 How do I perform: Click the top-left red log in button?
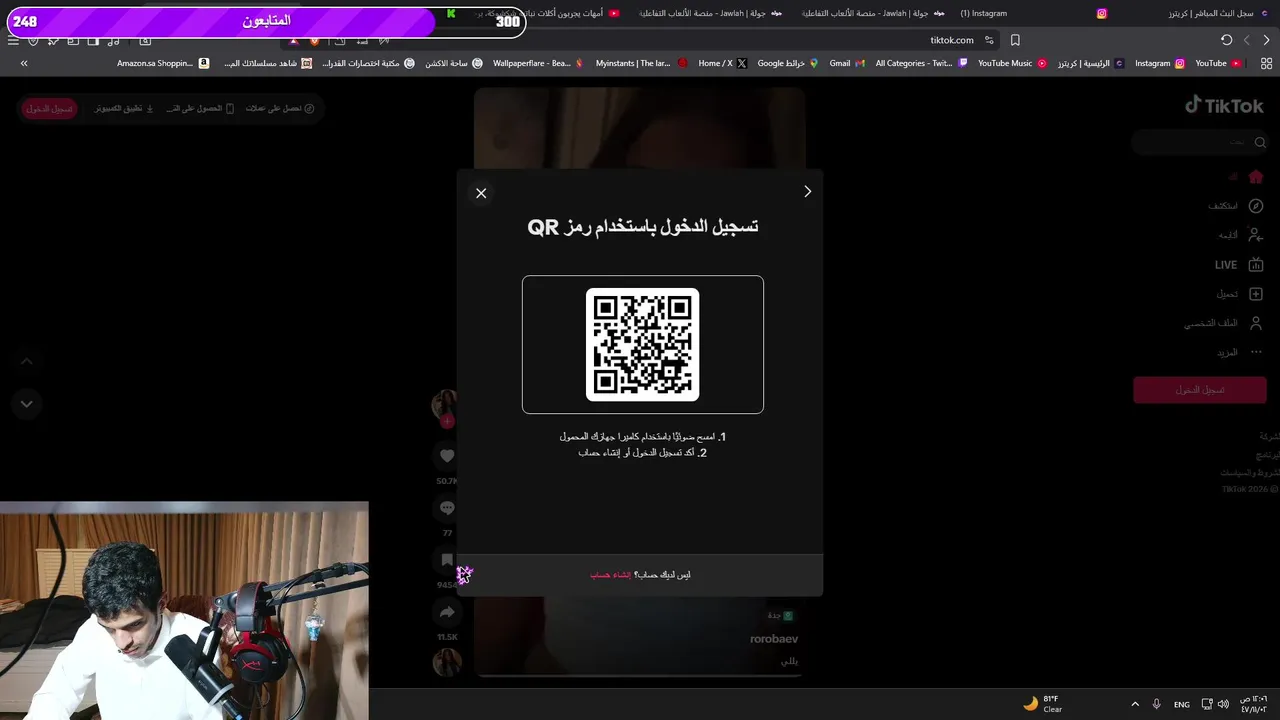(x=49, y=108)
